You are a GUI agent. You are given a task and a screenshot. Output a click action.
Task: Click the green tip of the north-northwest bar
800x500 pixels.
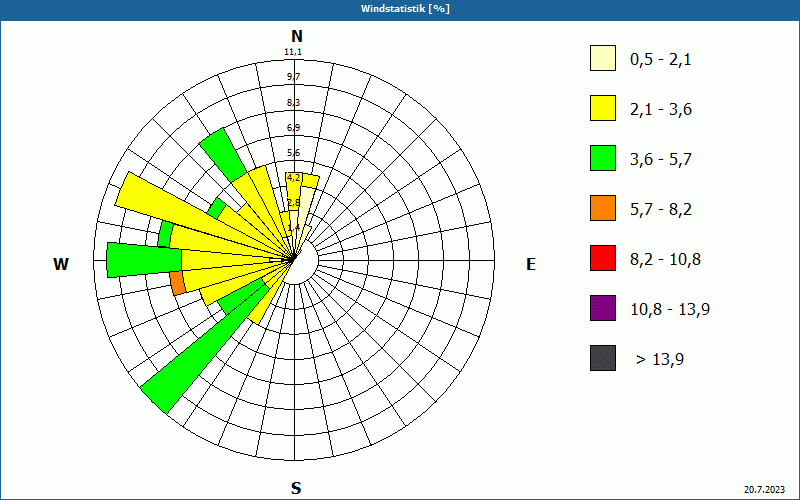[223, 155]
